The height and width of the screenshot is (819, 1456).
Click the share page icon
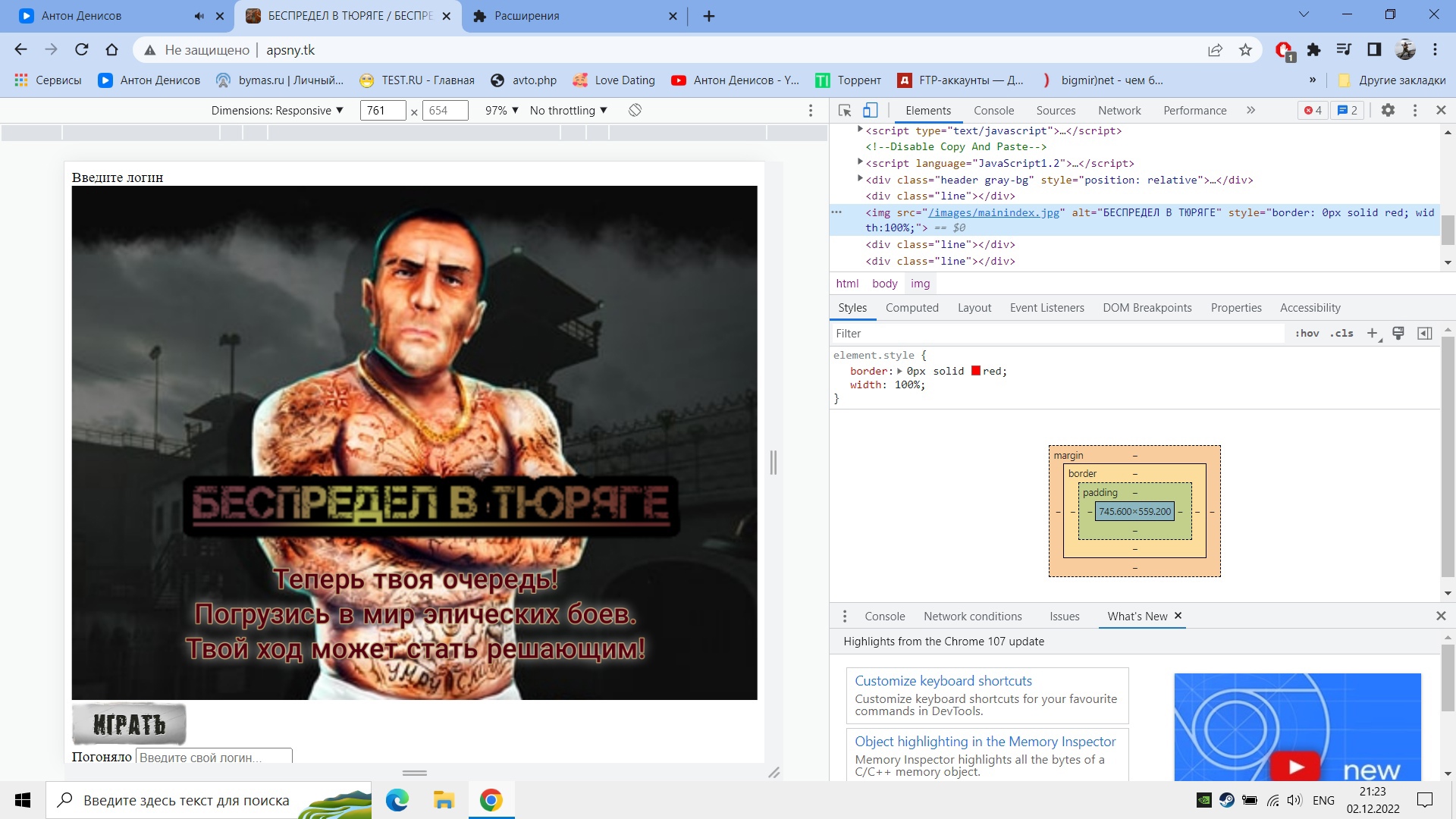click(1215, 50)
